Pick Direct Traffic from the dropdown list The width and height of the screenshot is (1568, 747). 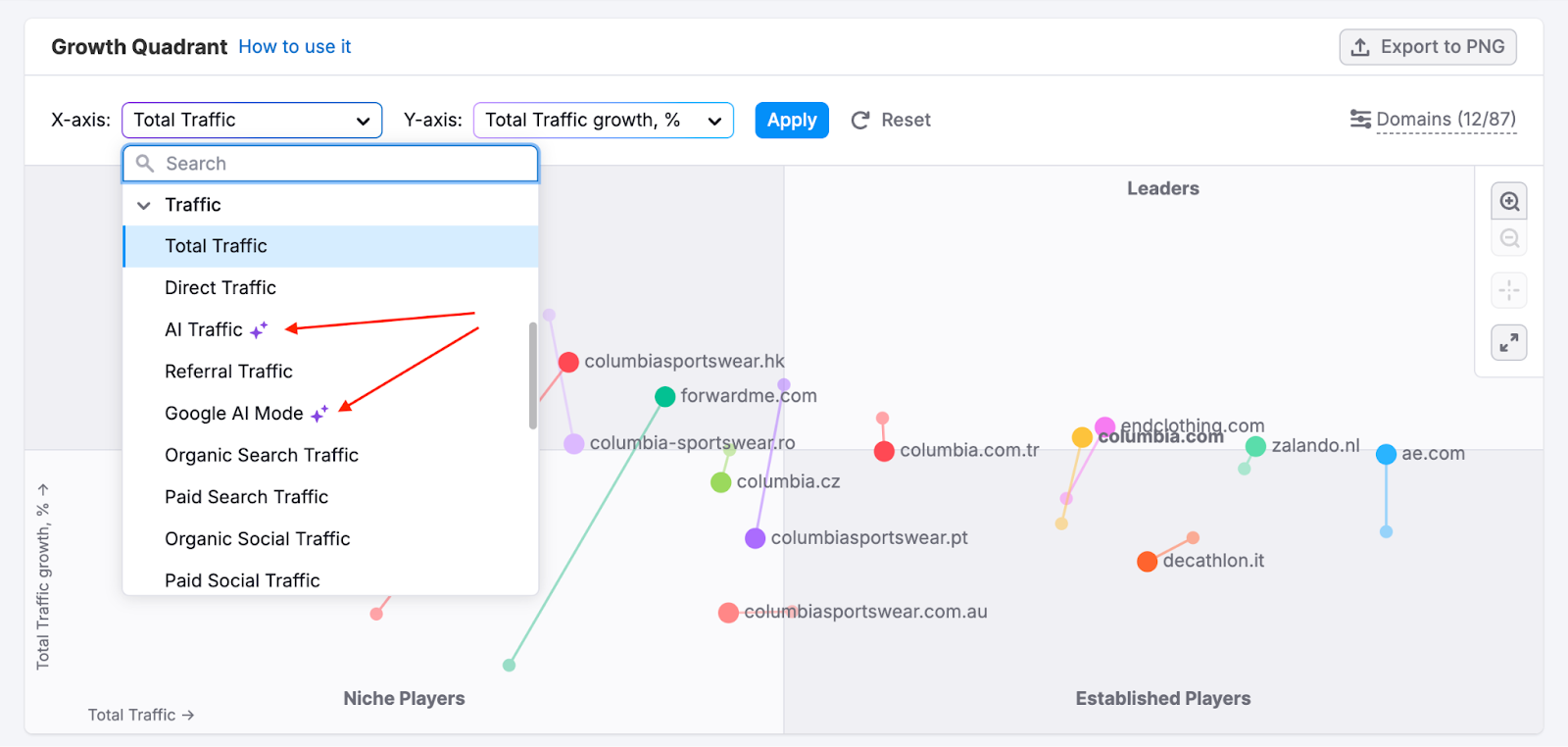pos(220,288)
